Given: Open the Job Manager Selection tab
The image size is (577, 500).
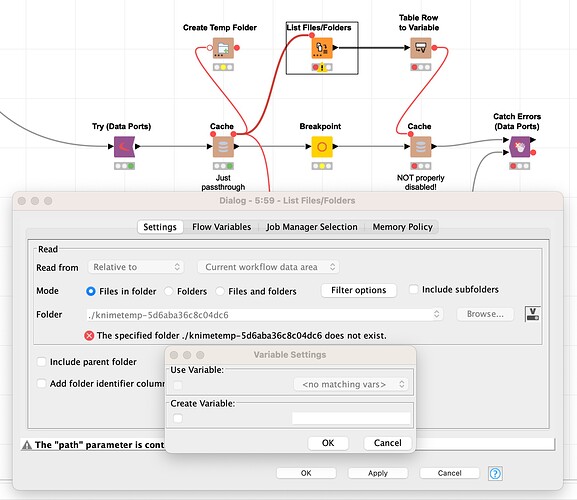Looking at the screenshot, I should tap(312, 227).
